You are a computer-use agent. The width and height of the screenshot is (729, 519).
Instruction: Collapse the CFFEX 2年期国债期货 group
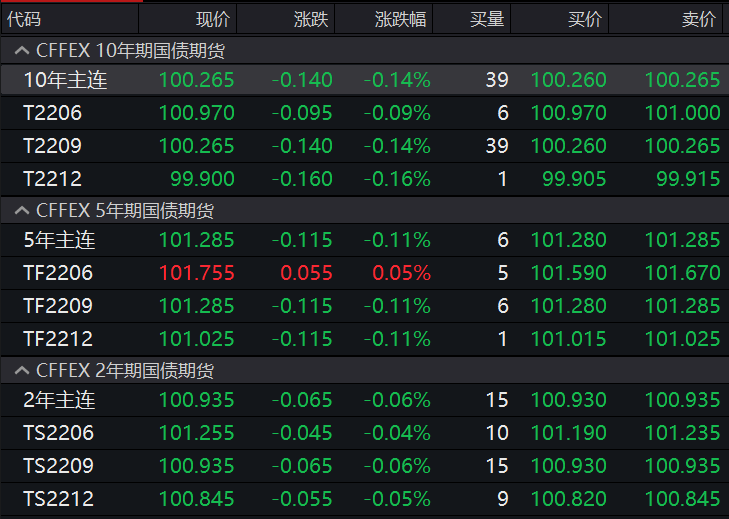[x=21, y=371]
